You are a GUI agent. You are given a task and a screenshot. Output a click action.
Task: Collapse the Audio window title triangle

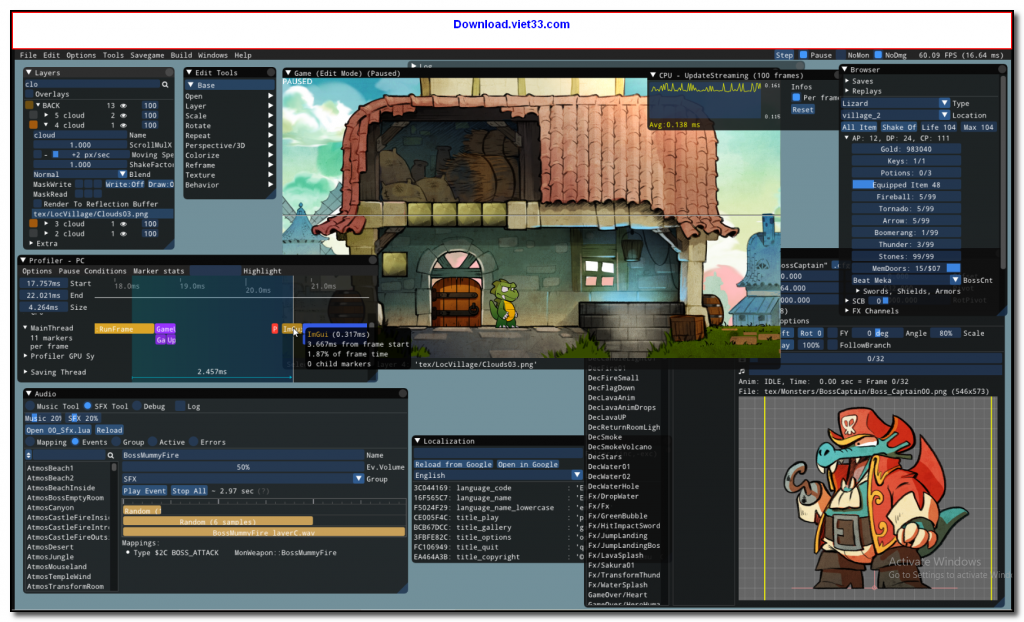[29, 393]
